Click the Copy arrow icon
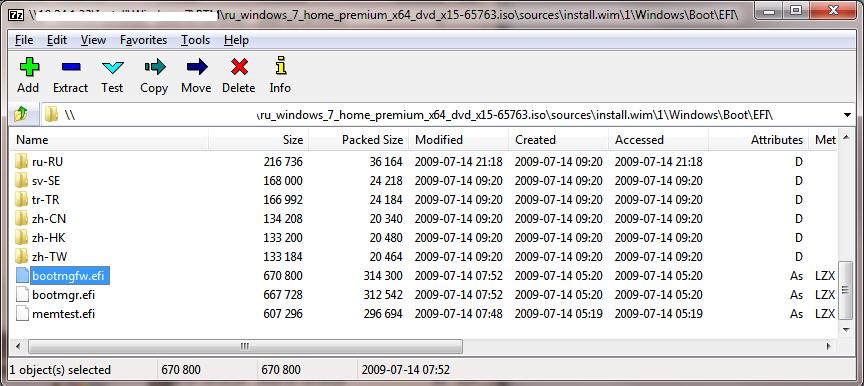864x386 pixels. point(155,67)
